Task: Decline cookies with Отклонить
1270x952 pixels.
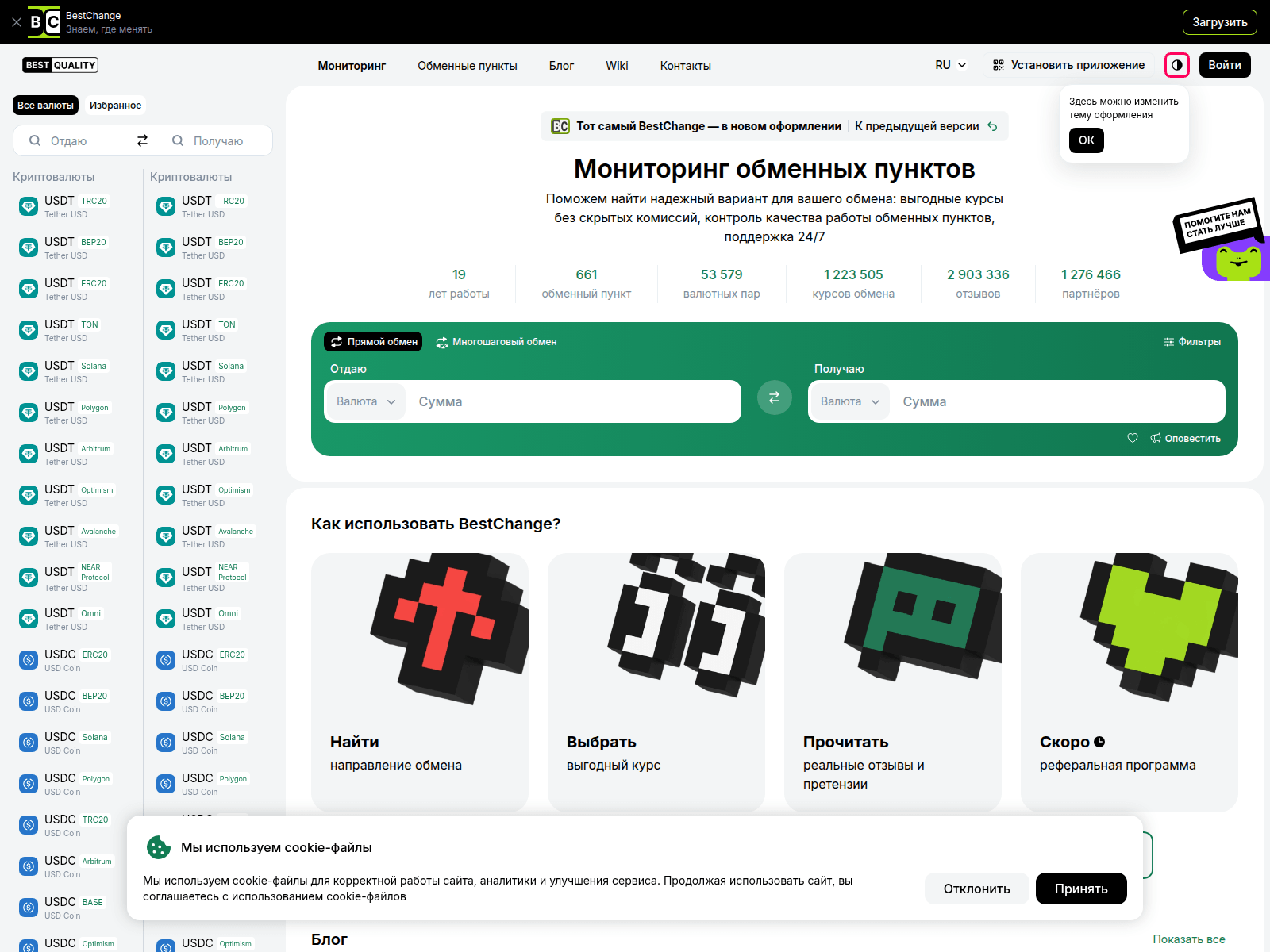Action: click(976, 889)
